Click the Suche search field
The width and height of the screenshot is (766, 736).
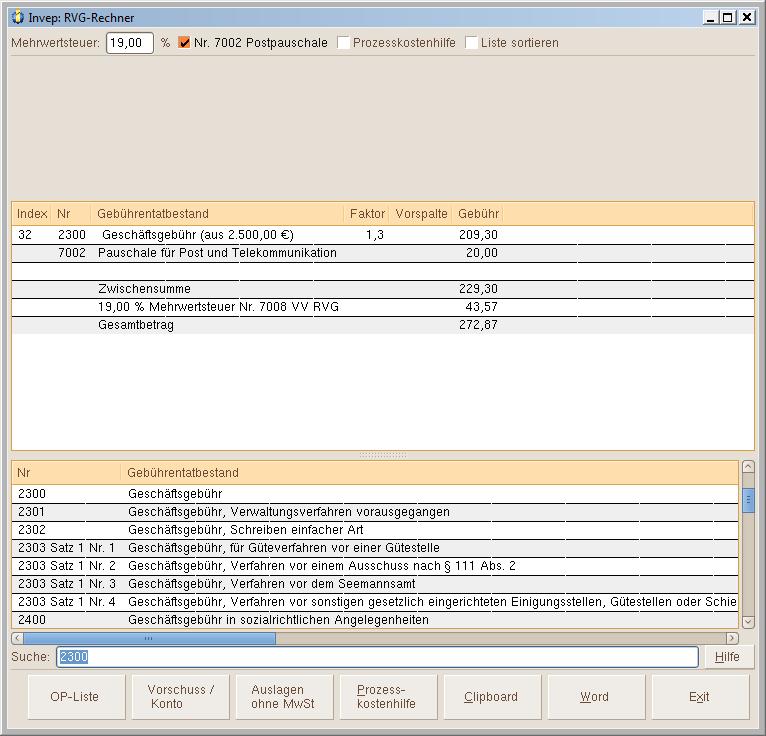tap(377, 657)
